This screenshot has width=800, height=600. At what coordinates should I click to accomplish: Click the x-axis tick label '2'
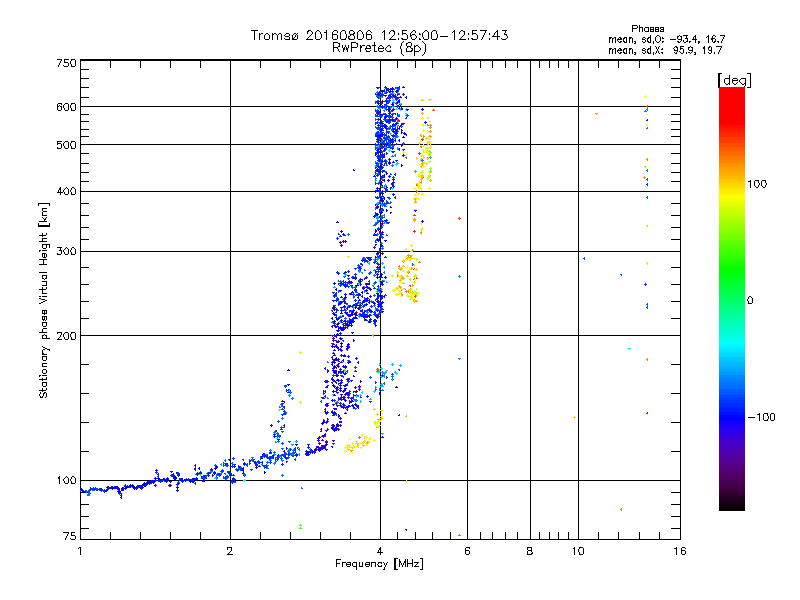(x=230, y=551)
